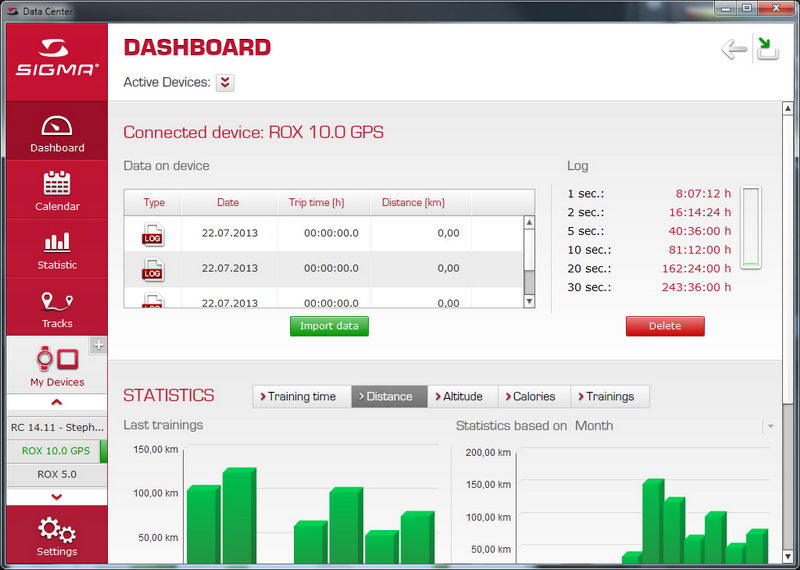This screenshot has height=570, width=800.
Task: Click 'Connected device: ROX 10.0 GPS' heading
Action: 254,133
